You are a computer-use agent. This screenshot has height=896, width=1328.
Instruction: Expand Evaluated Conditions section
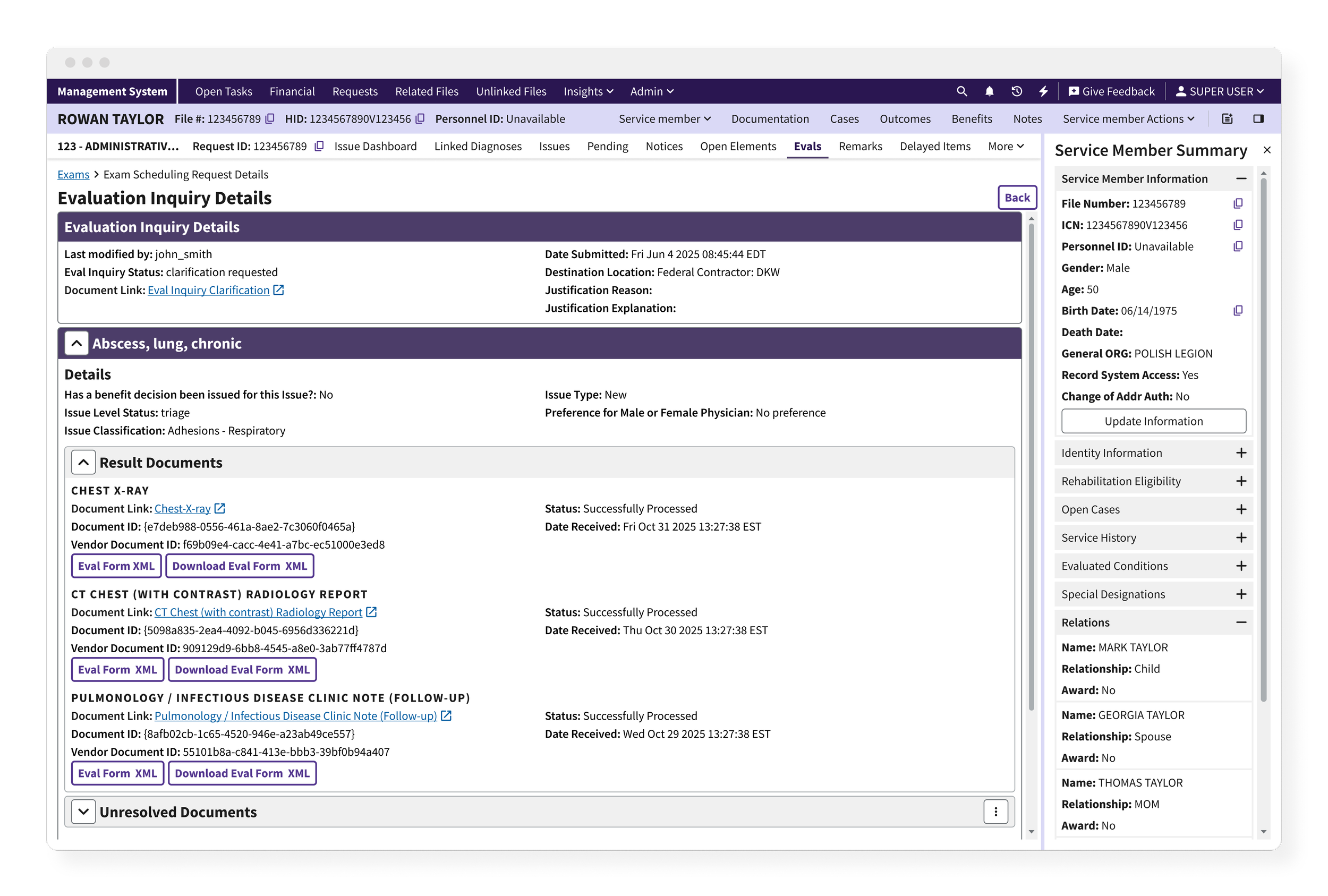[1240, 566]
